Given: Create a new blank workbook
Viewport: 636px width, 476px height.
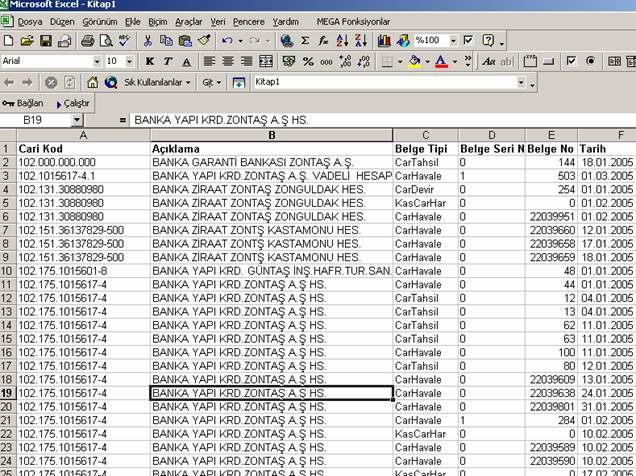Looking at the screenshot, I should pos(8,41).
